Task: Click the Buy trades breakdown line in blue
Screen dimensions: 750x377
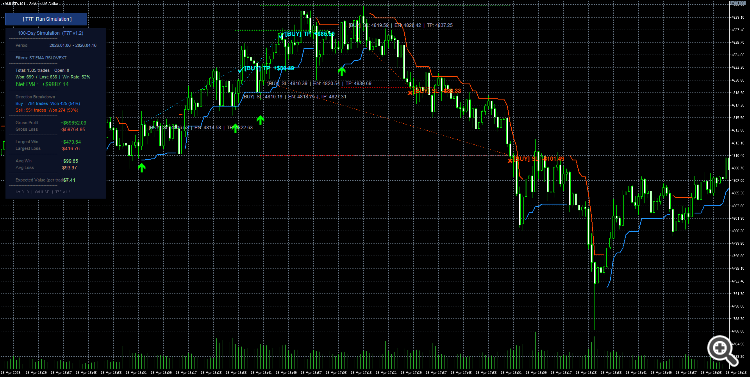Action: (x=48, y=103)
